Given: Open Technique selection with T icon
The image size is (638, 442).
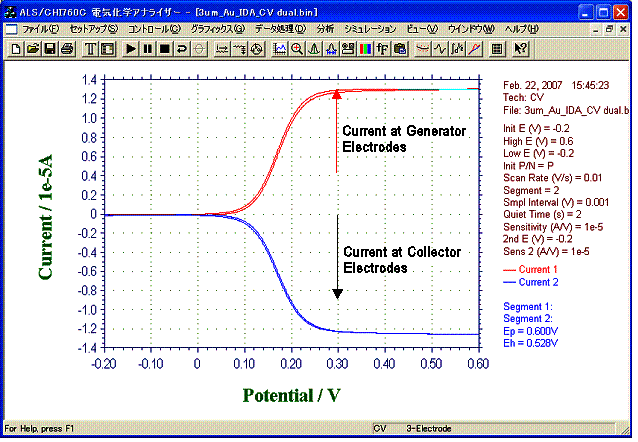Looking at the screenshot, I should click(91, 48).
